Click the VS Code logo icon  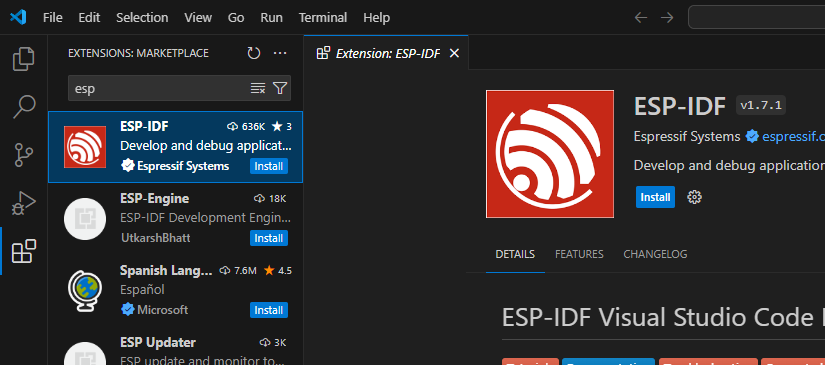(18, 17)
